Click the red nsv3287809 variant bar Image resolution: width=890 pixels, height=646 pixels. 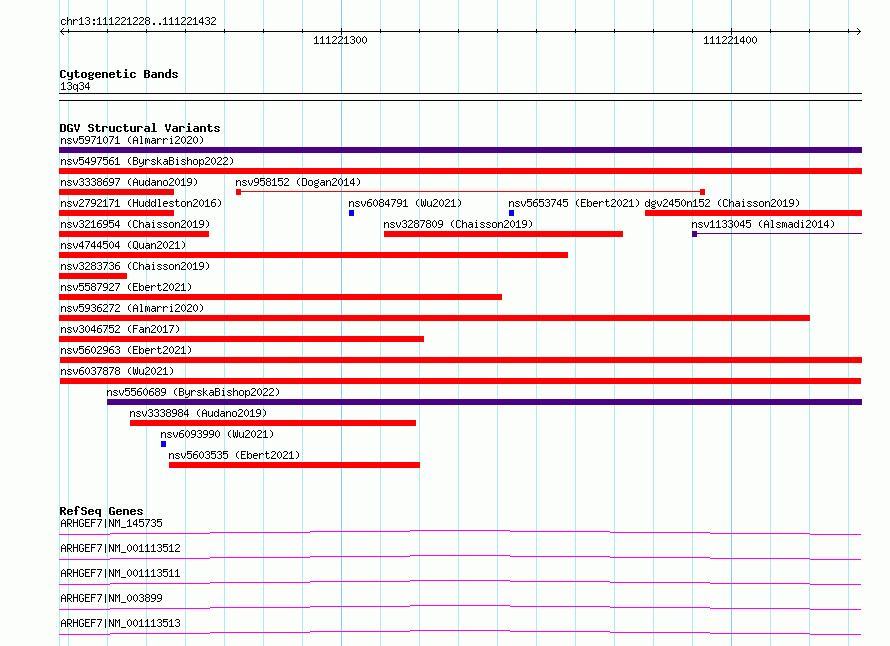click(503, 234)
